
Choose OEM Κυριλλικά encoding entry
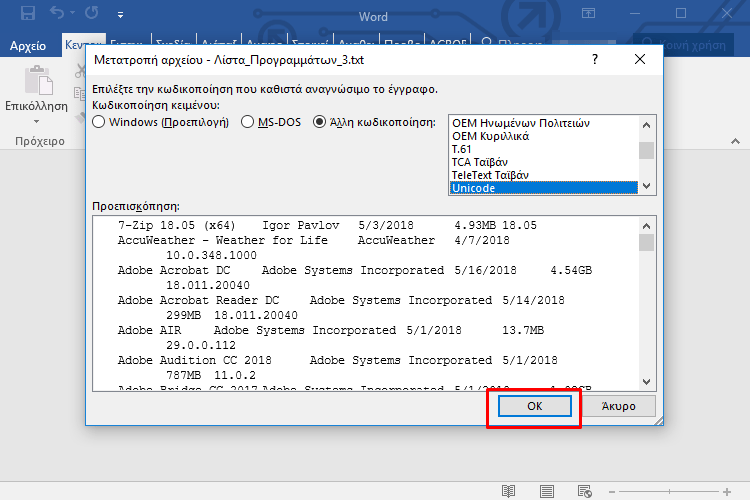543,136
